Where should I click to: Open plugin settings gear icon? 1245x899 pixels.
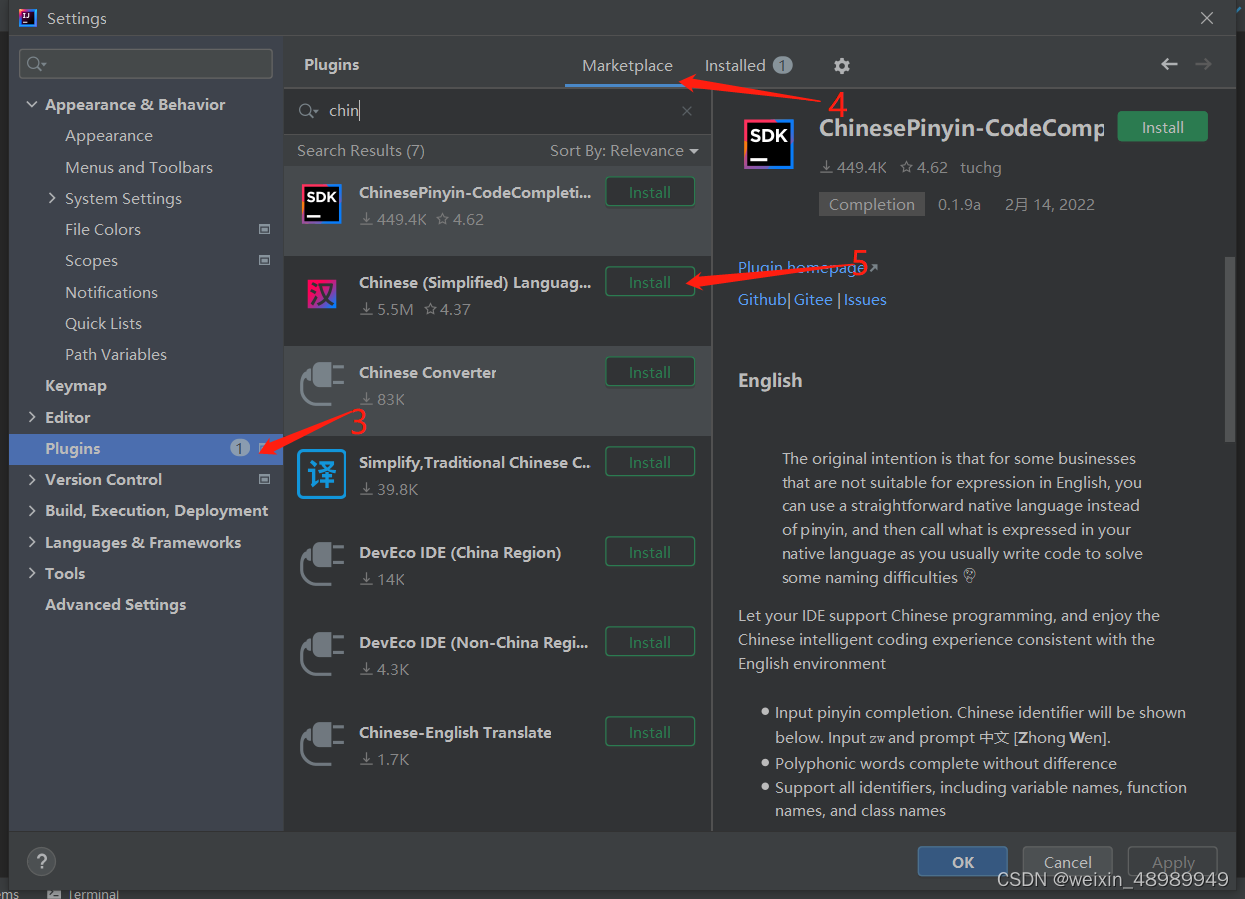[842, 66]
